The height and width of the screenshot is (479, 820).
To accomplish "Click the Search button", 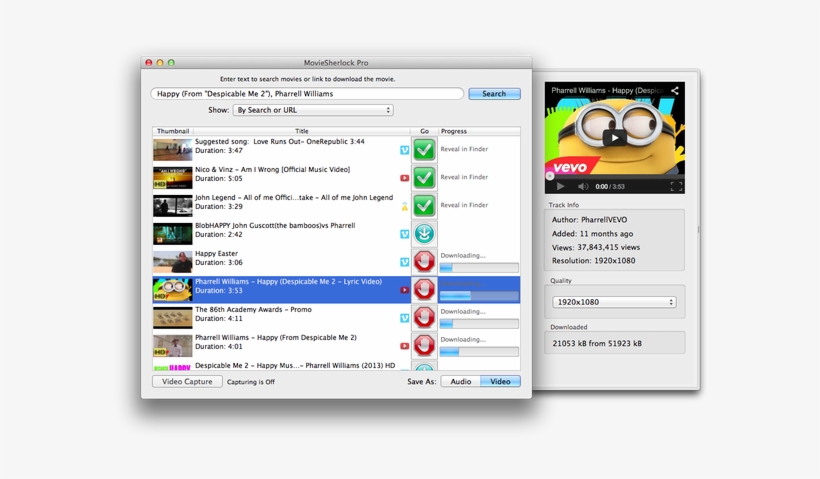I will coord(494,94).
